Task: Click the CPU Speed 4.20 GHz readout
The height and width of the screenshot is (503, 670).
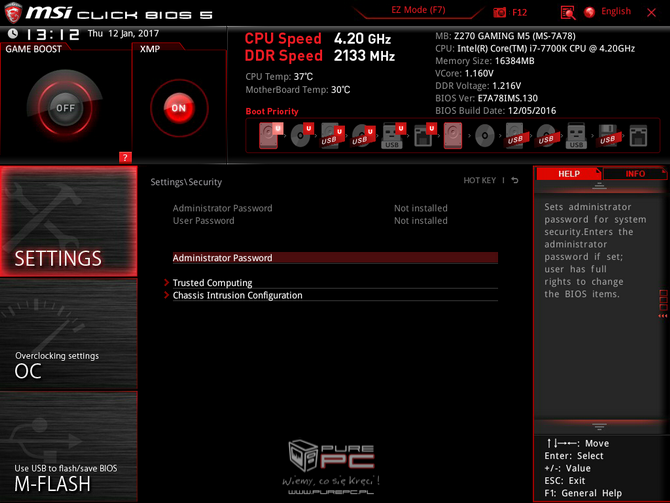Action: coord(317,38)
